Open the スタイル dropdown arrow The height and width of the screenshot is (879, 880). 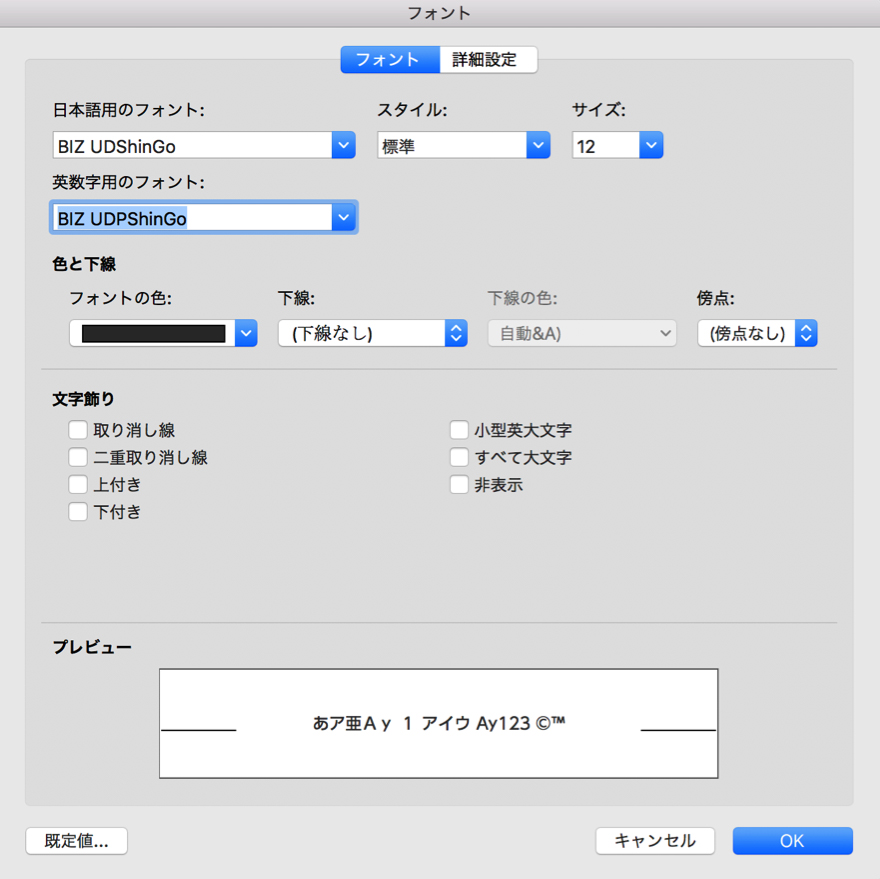pos(538,145)
